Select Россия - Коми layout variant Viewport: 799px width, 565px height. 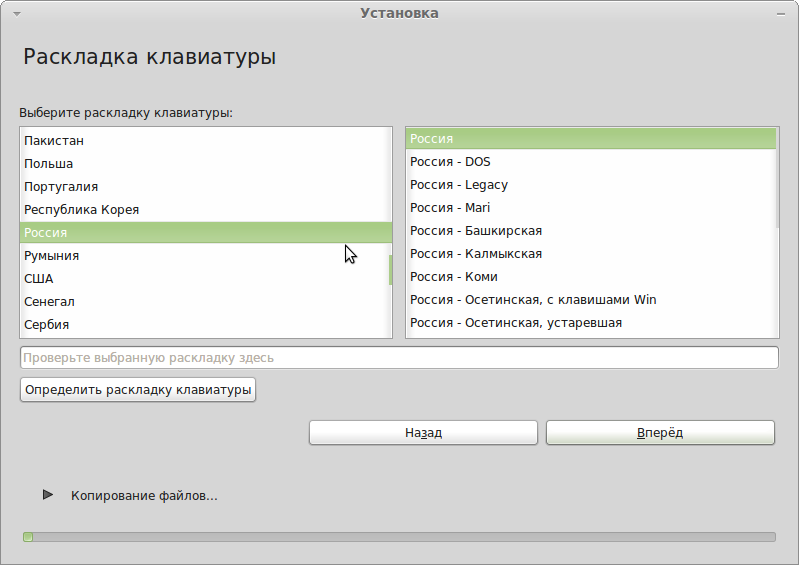[x=591, y=277]
